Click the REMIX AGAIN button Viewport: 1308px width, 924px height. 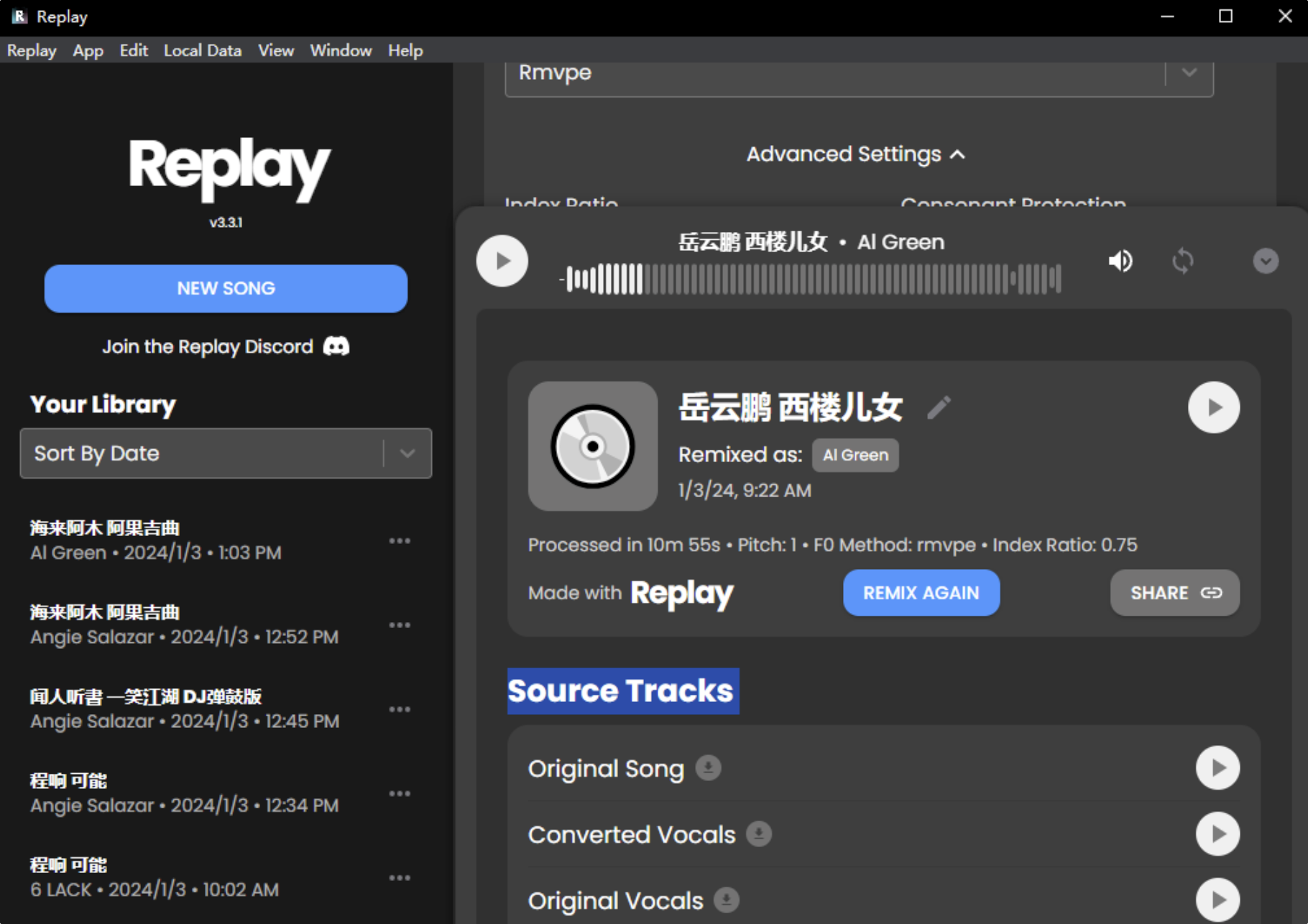pyautogui.click(x=921, y=593)
